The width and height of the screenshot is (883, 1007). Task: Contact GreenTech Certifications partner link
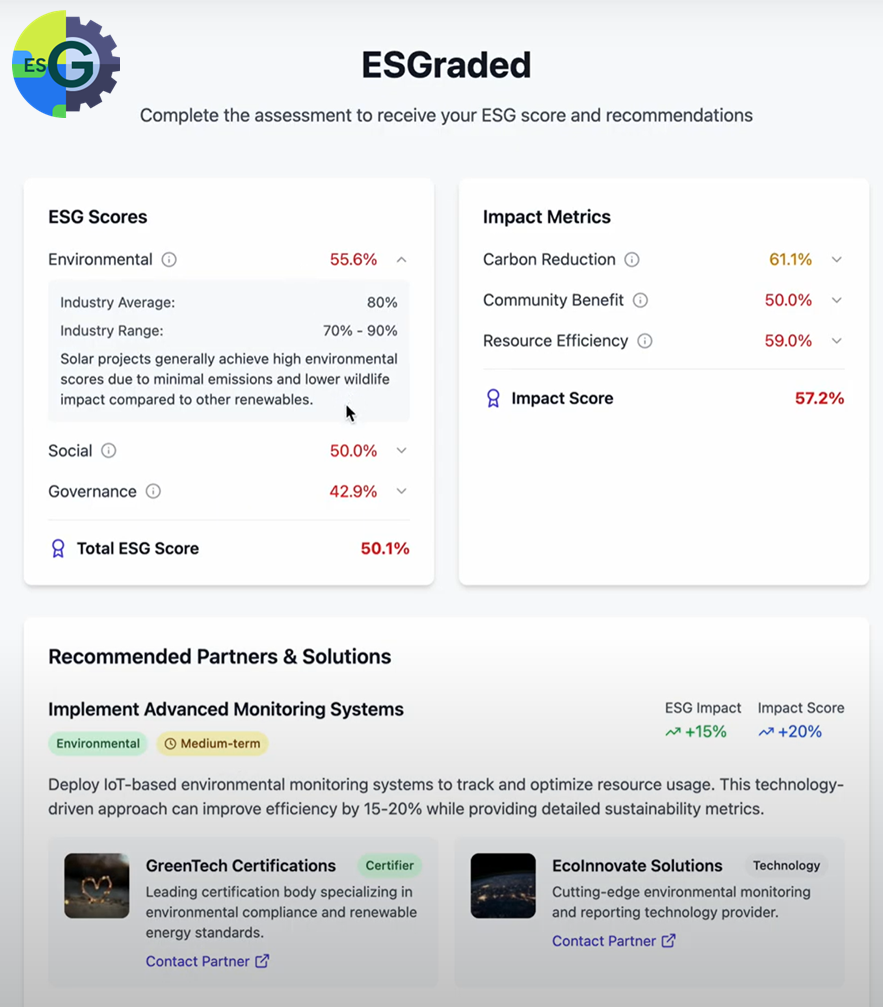pos(207,961)
